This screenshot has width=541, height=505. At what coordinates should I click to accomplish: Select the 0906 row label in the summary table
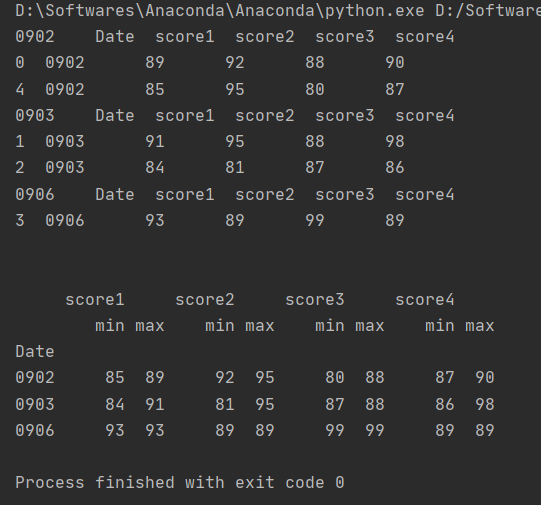[x=35, y=430]
